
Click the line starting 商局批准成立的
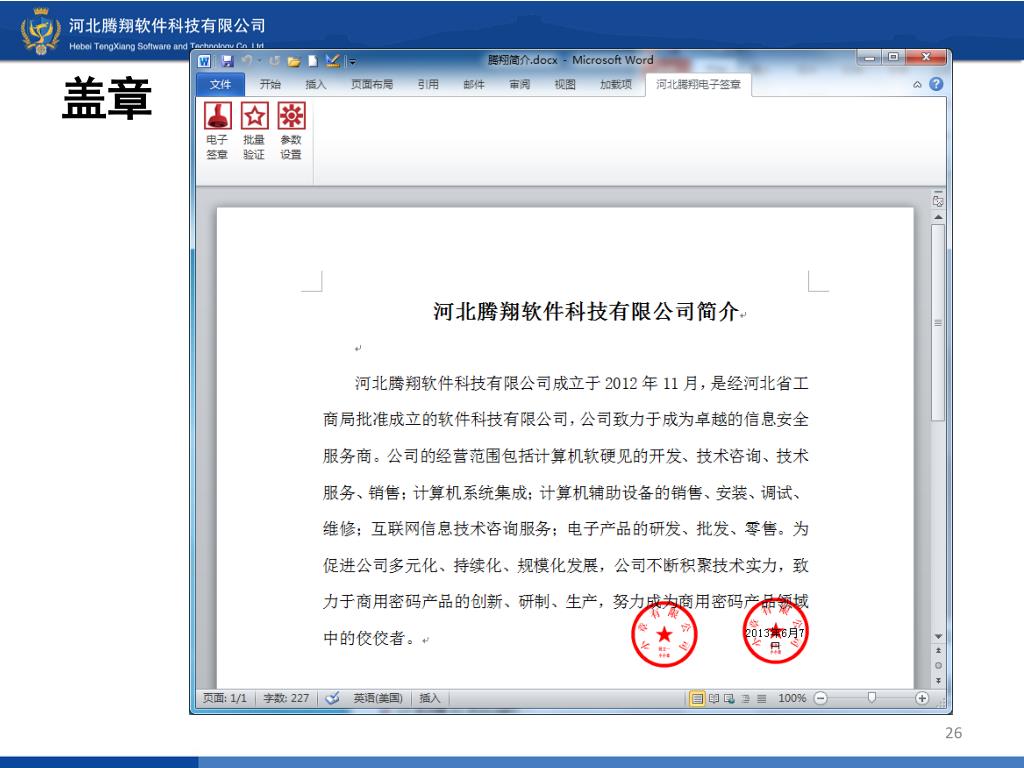566,419
